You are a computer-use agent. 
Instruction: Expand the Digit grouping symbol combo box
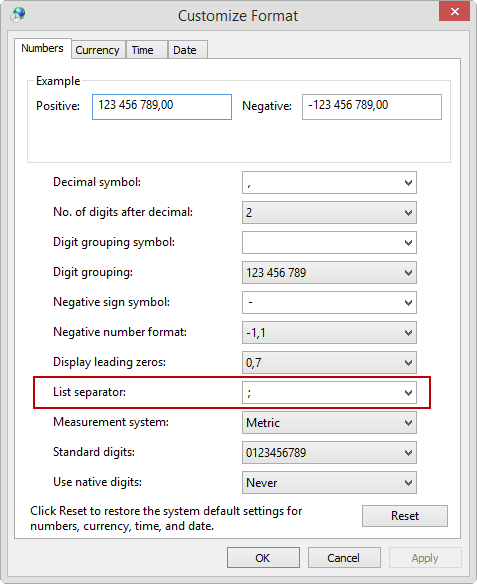[x=329, y=242]
